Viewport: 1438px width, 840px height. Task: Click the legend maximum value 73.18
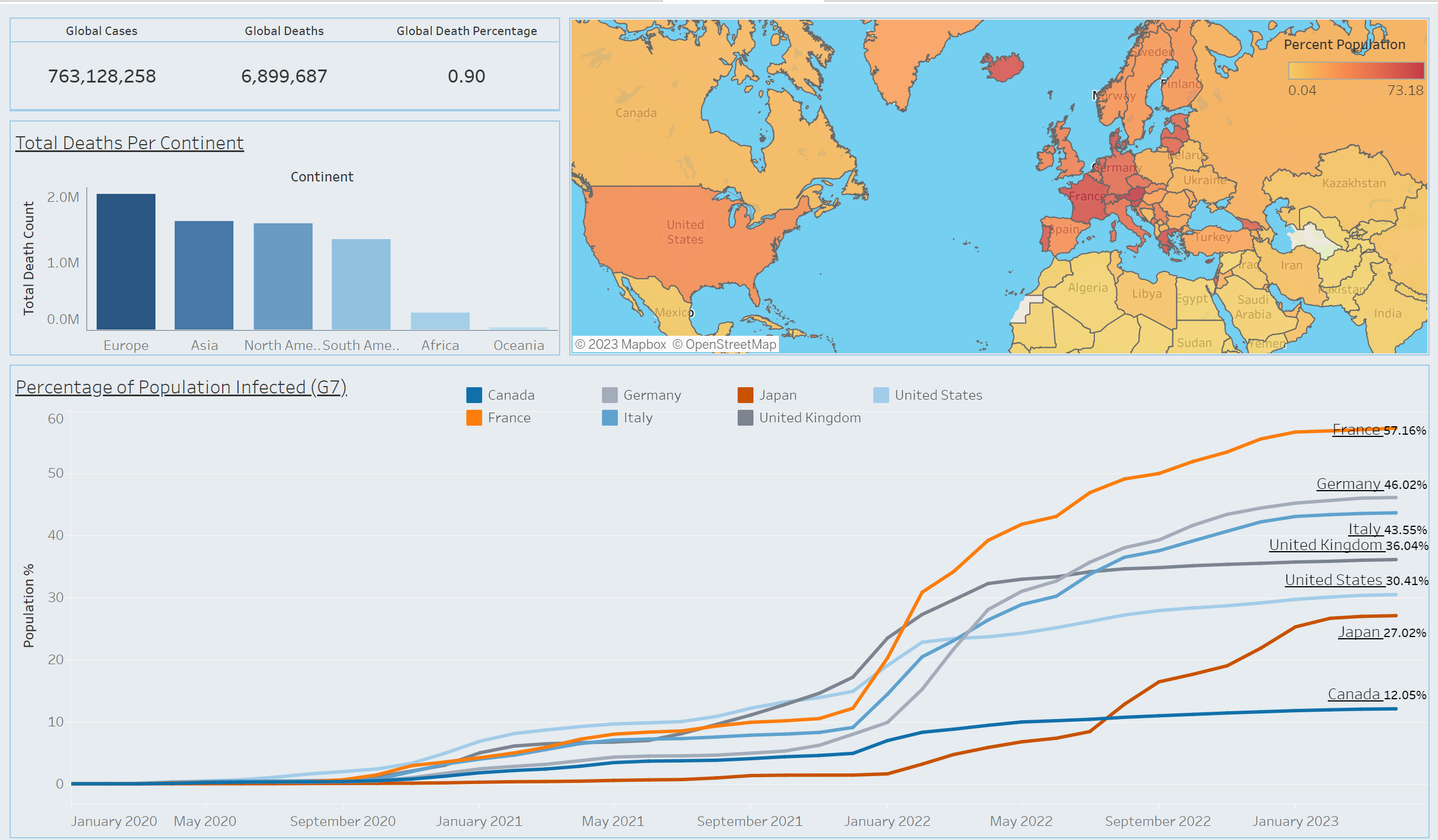pos(1405,90)
